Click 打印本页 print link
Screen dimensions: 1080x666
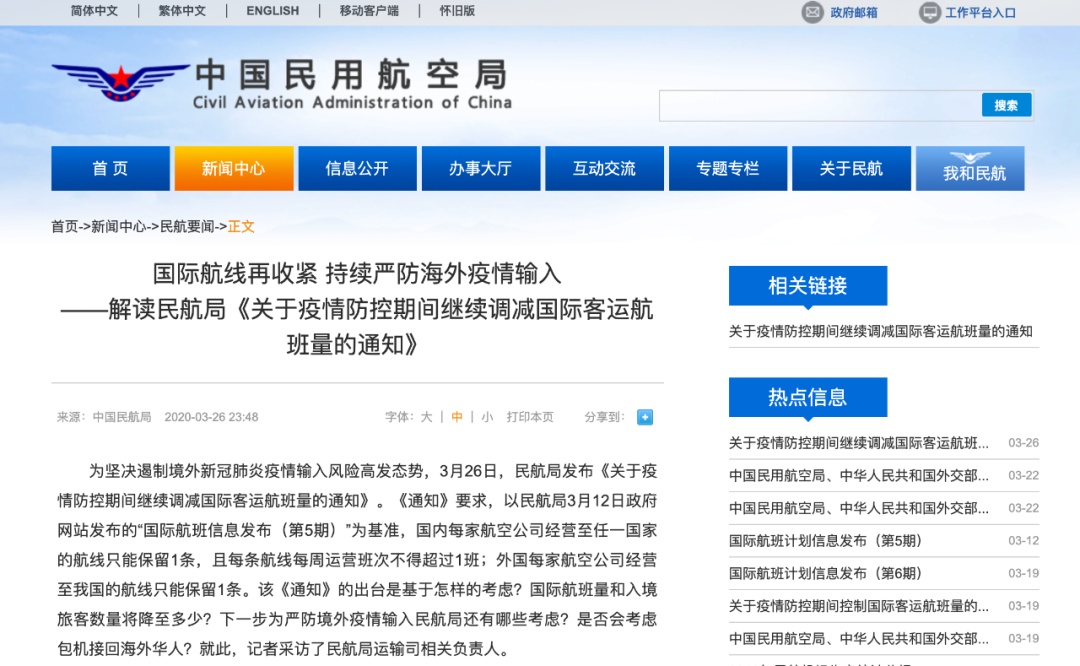(530, 417)
